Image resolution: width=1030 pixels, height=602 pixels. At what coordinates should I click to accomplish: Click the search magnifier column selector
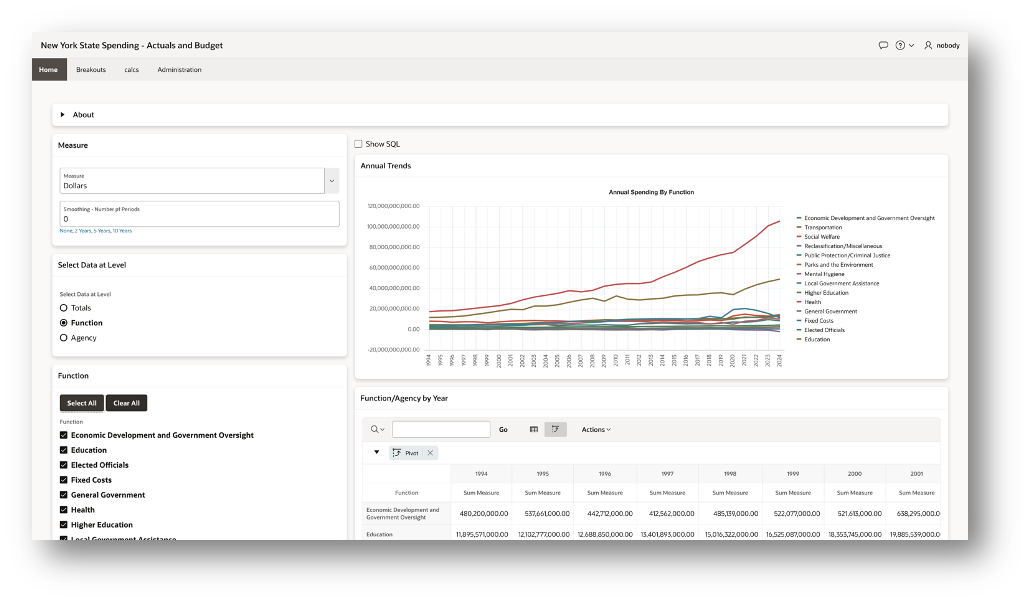tap(377, 429)
